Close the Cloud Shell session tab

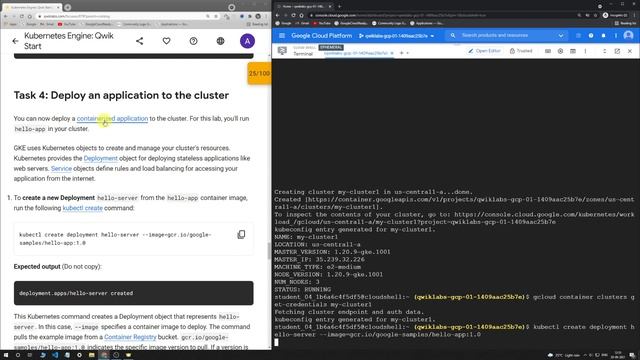pyautogui.click(x=392, y=53)
